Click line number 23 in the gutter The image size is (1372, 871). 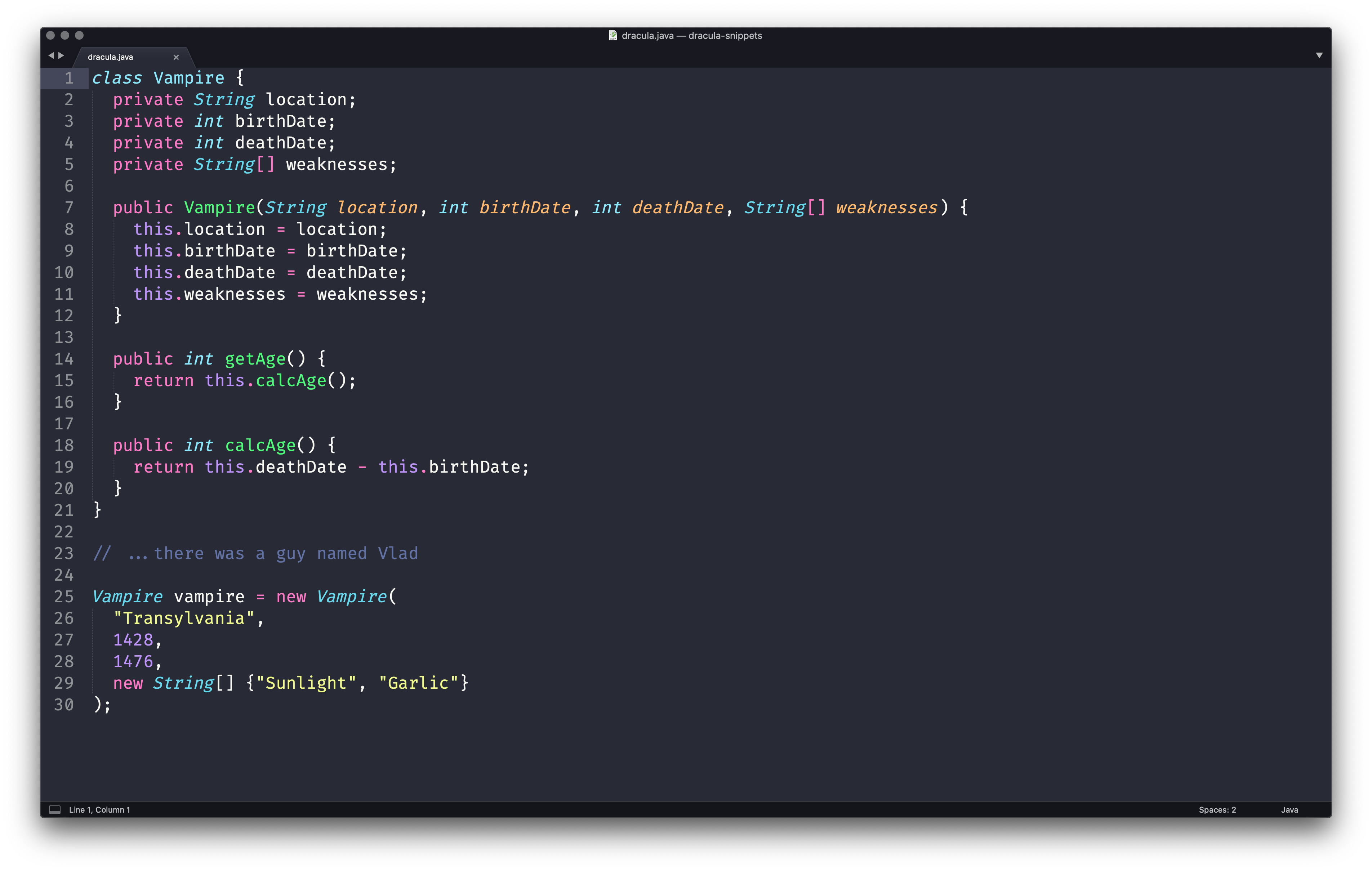click(64, 553)
